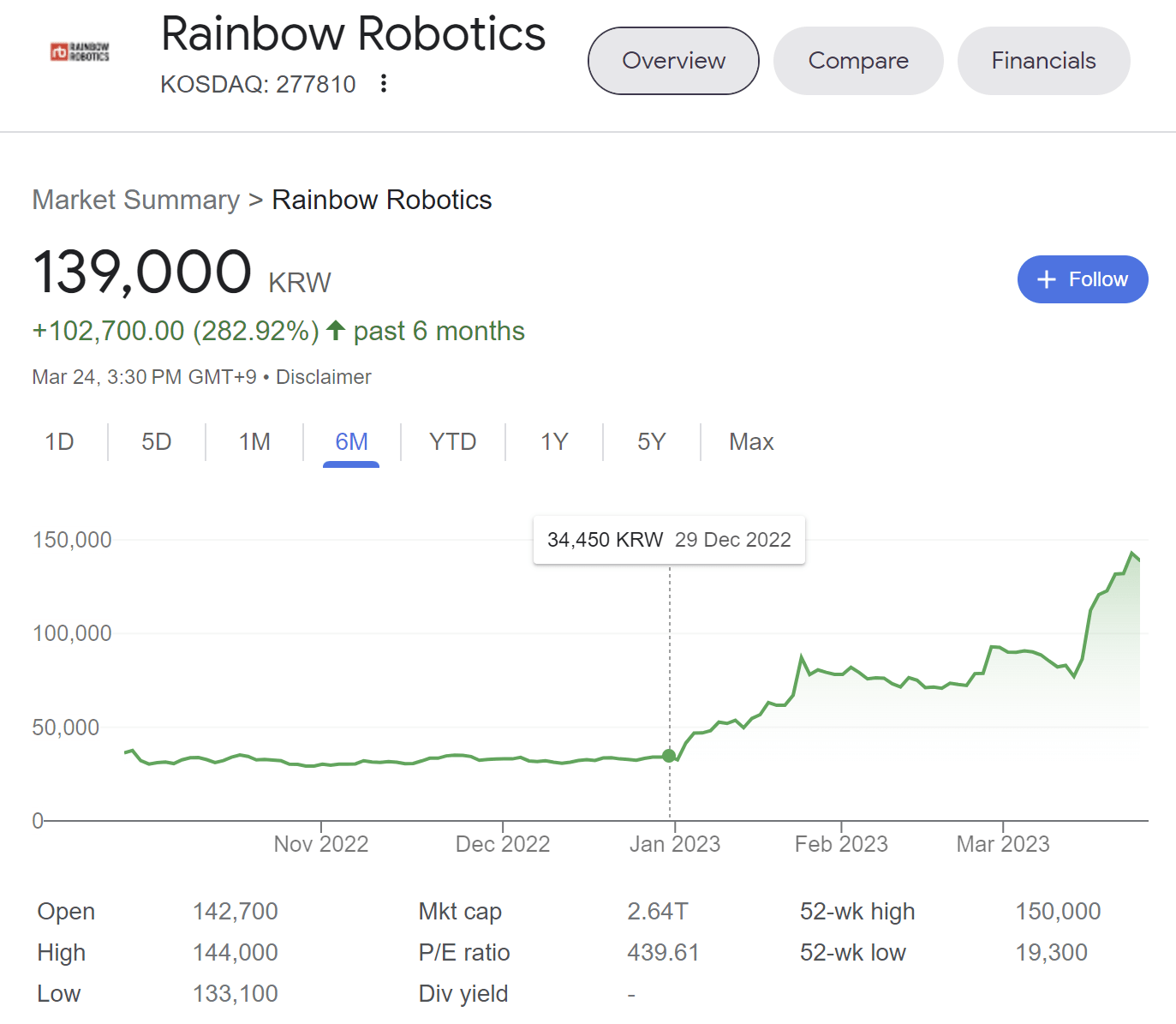Open the three-dot more options menu
1176x1024 pixels.
tap(384, 83)
